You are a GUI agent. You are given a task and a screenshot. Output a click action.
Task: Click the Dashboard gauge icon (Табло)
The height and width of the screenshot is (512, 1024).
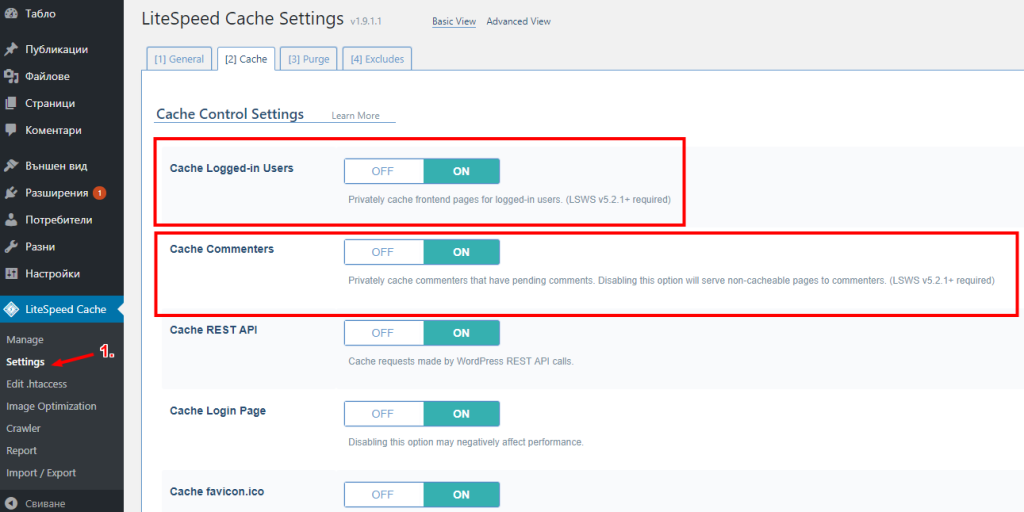pyautogui.click(x=11, y=14)
